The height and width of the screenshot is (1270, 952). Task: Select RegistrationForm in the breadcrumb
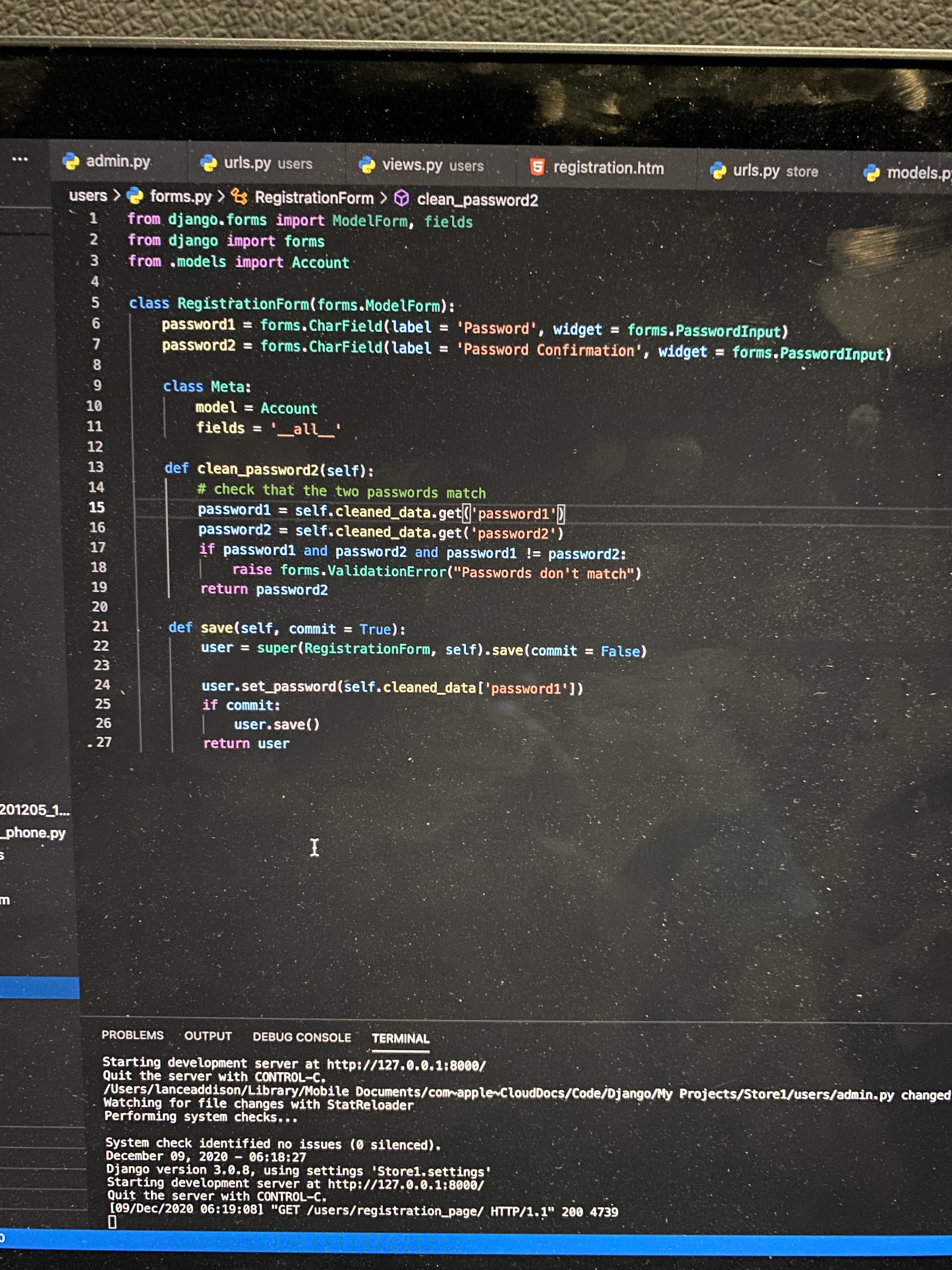314,198
